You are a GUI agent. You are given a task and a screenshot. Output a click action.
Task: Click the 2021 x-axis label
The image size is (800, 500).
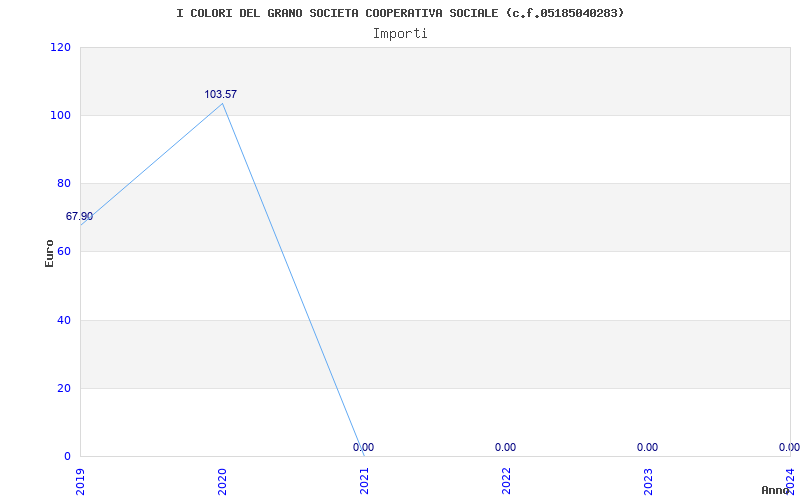(x=364, y=482)
